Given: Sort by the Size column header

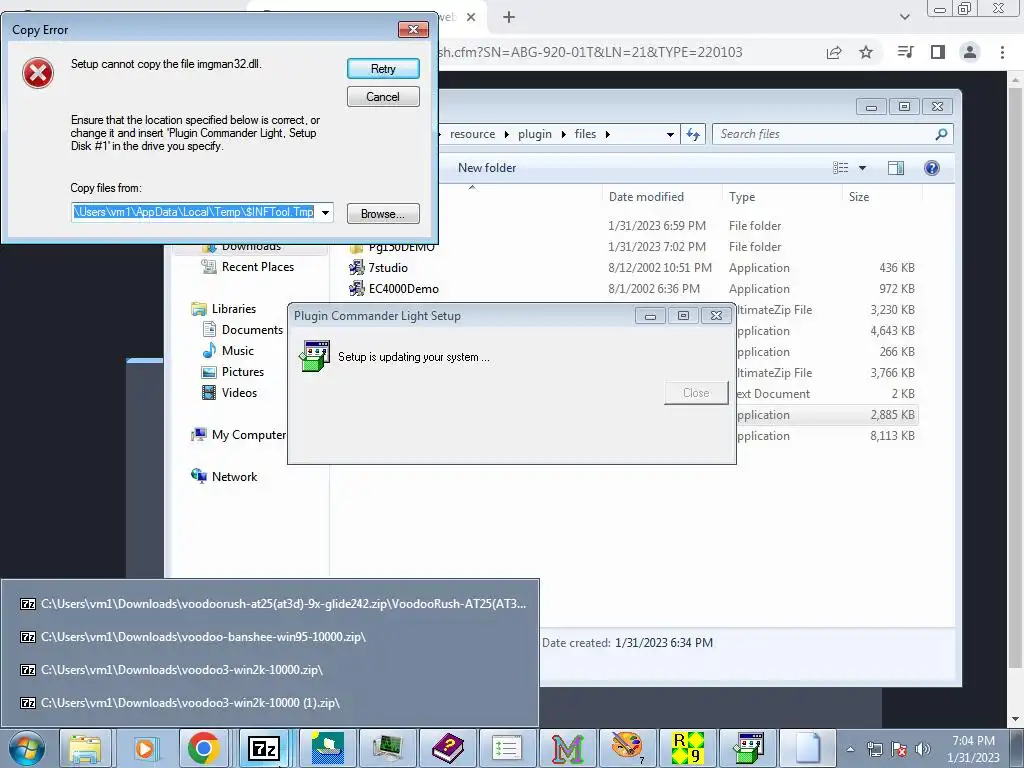Looking at the screenshot, I should 859,197.
